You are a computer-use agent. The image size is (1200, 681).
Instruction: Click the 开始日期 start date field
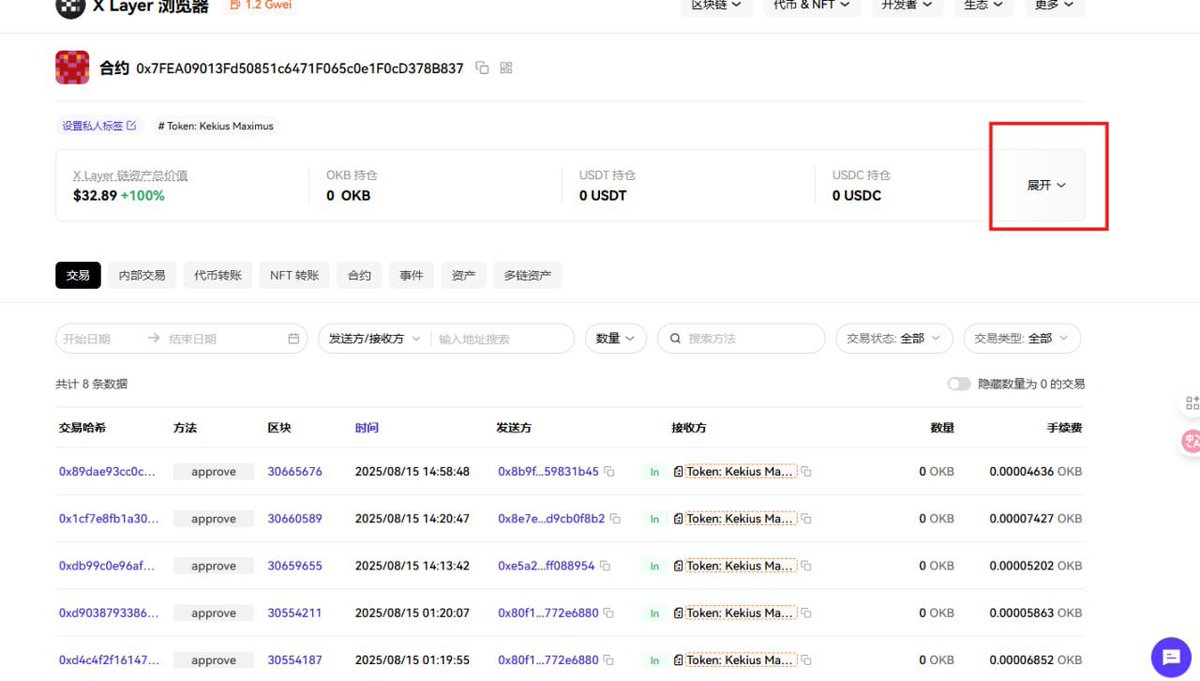click(100, 339)
